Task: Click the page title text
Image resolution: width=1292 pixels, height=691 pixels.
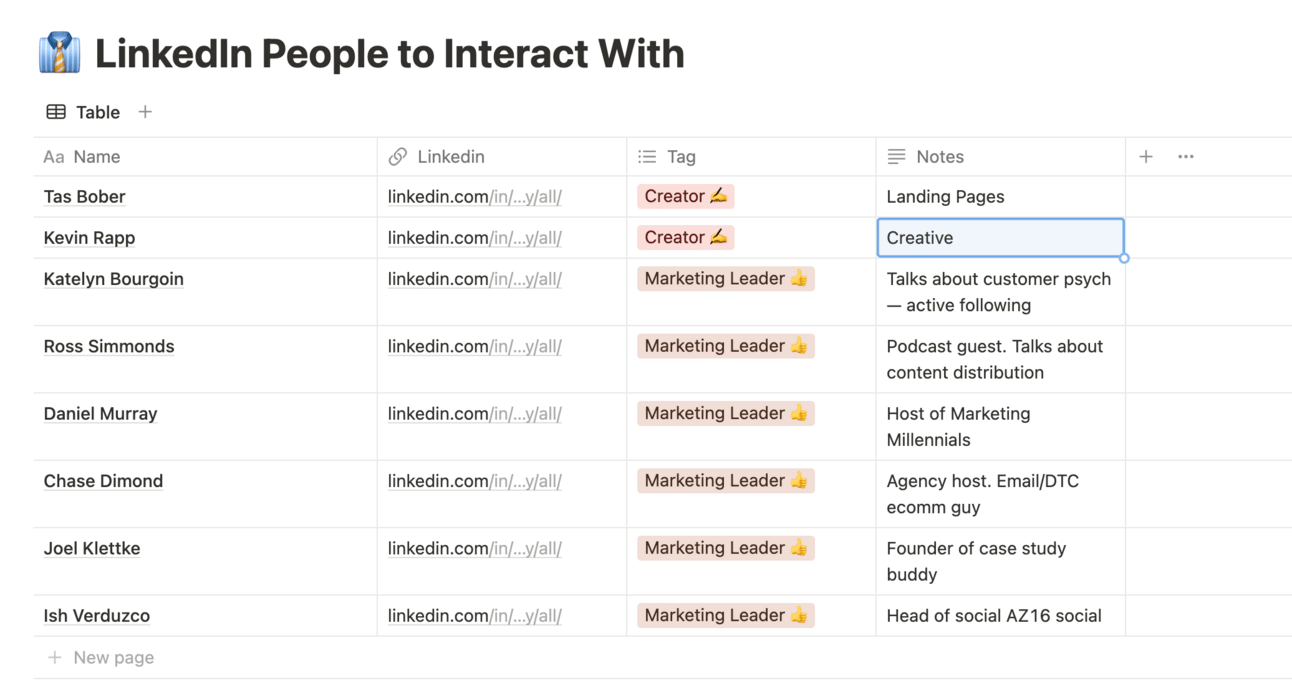Action: point(389,54)
